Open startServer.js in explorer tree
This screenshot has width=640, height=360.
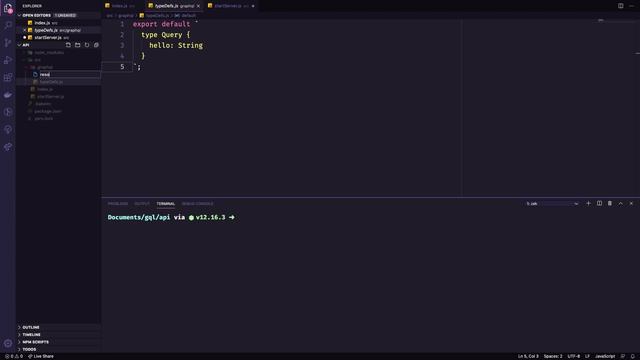58,96
